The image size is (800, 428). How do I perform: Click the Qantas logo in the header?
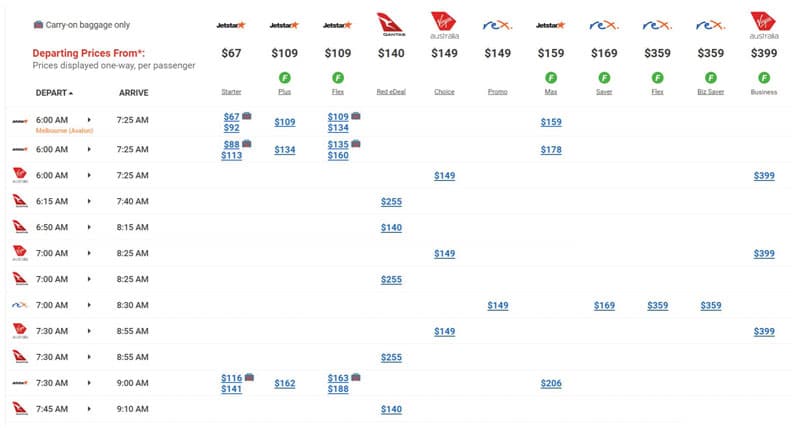point(391,25)
